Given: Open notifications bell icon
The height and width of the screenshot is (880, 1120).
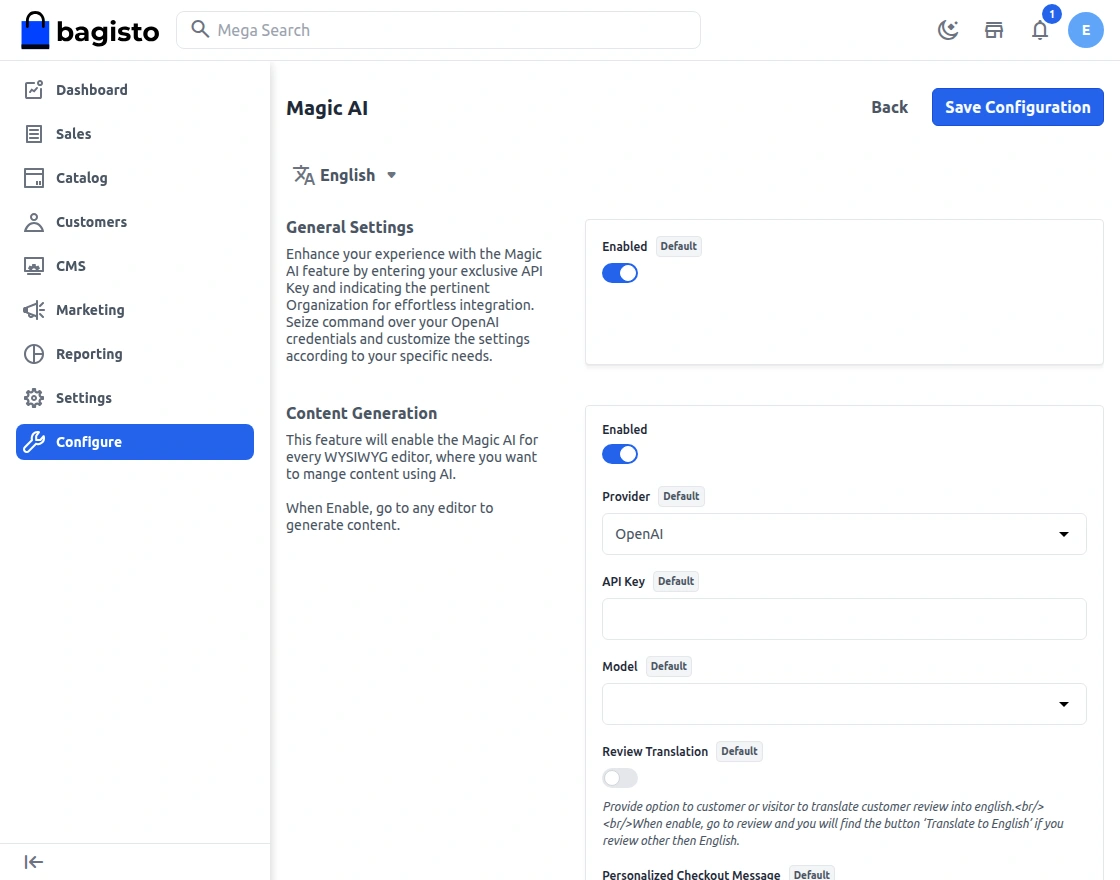Looking at the screenshot, I should tap(1040, 30).
